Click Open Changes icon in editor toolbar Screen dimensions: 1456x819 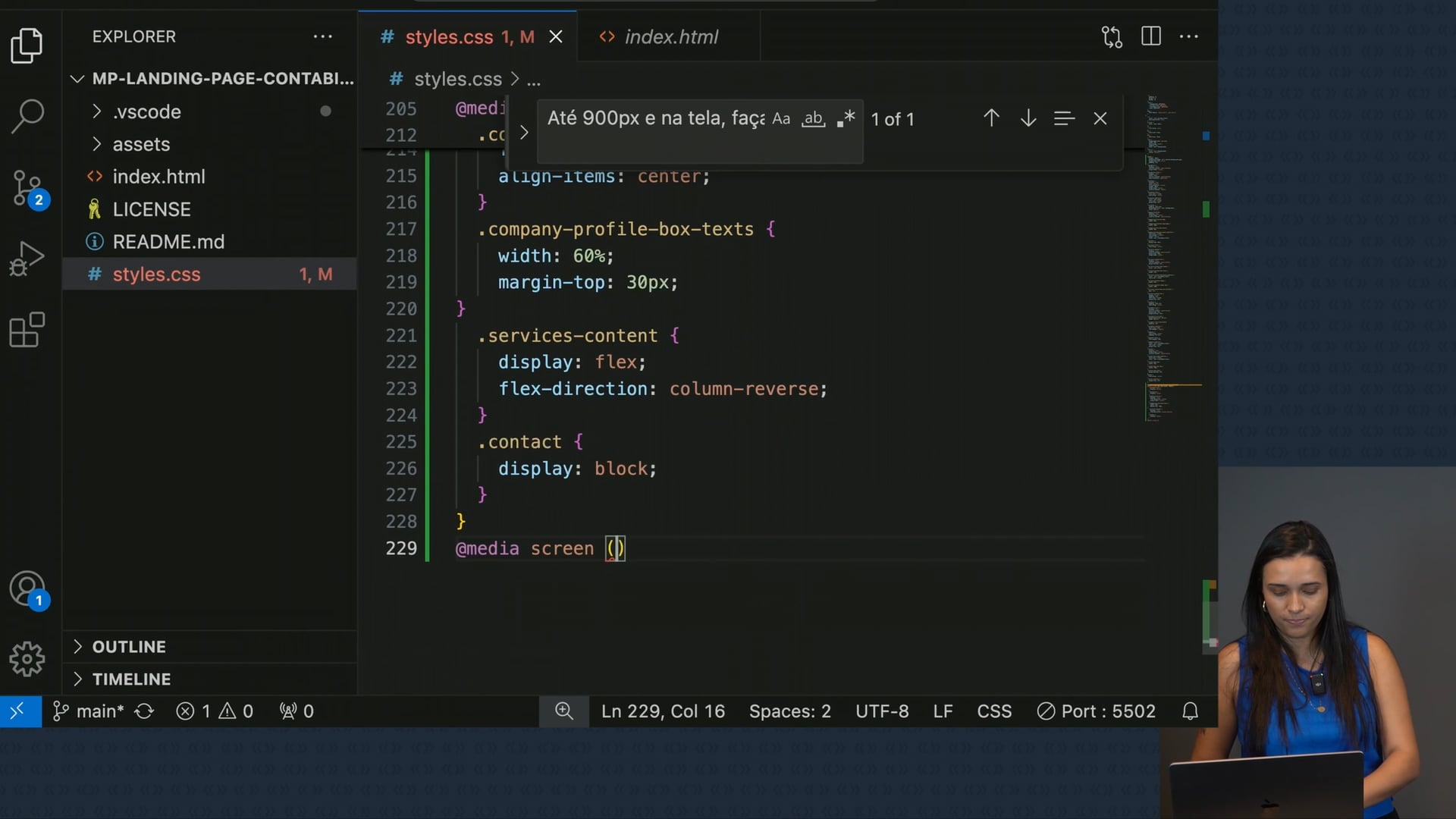click(x=1112, y=36)
